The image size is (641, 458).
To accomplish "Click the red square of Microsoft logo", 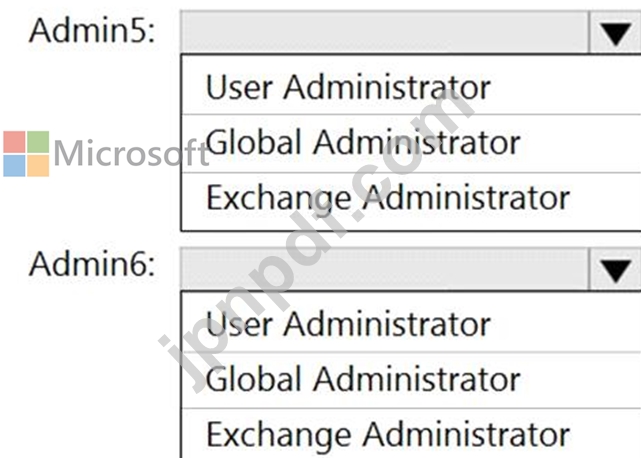I will (x=14, y=142).
